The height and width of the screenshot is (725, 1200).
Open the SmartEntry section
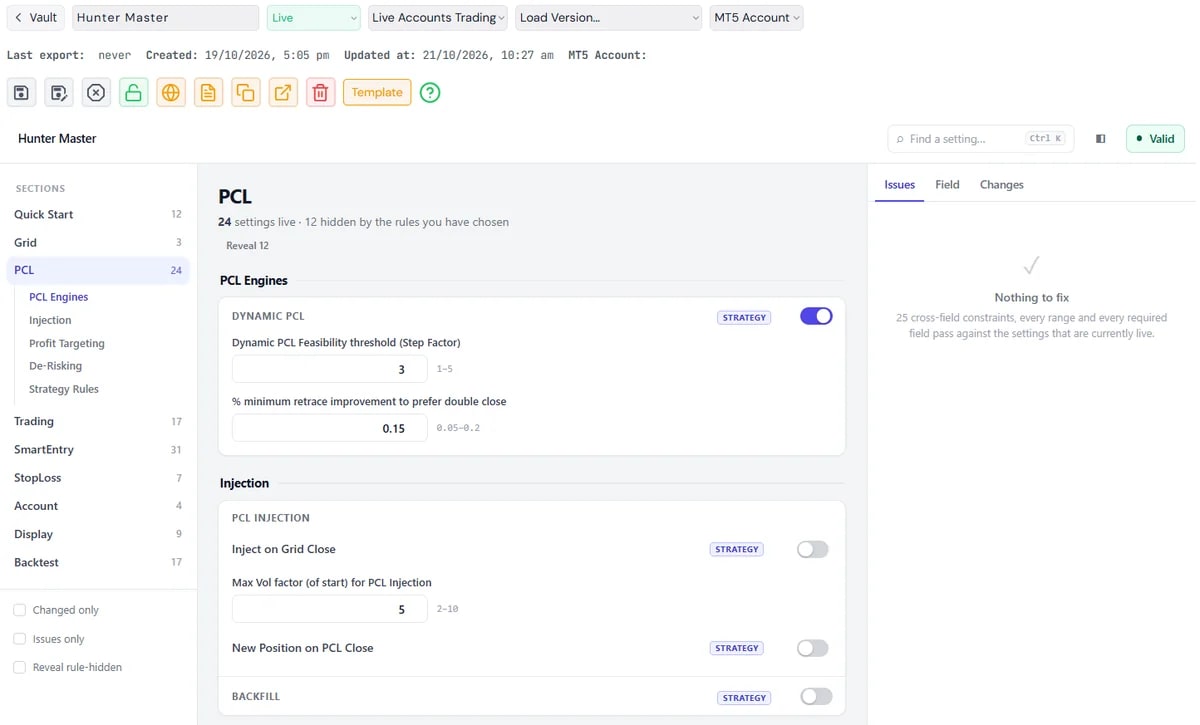[98, 450]
